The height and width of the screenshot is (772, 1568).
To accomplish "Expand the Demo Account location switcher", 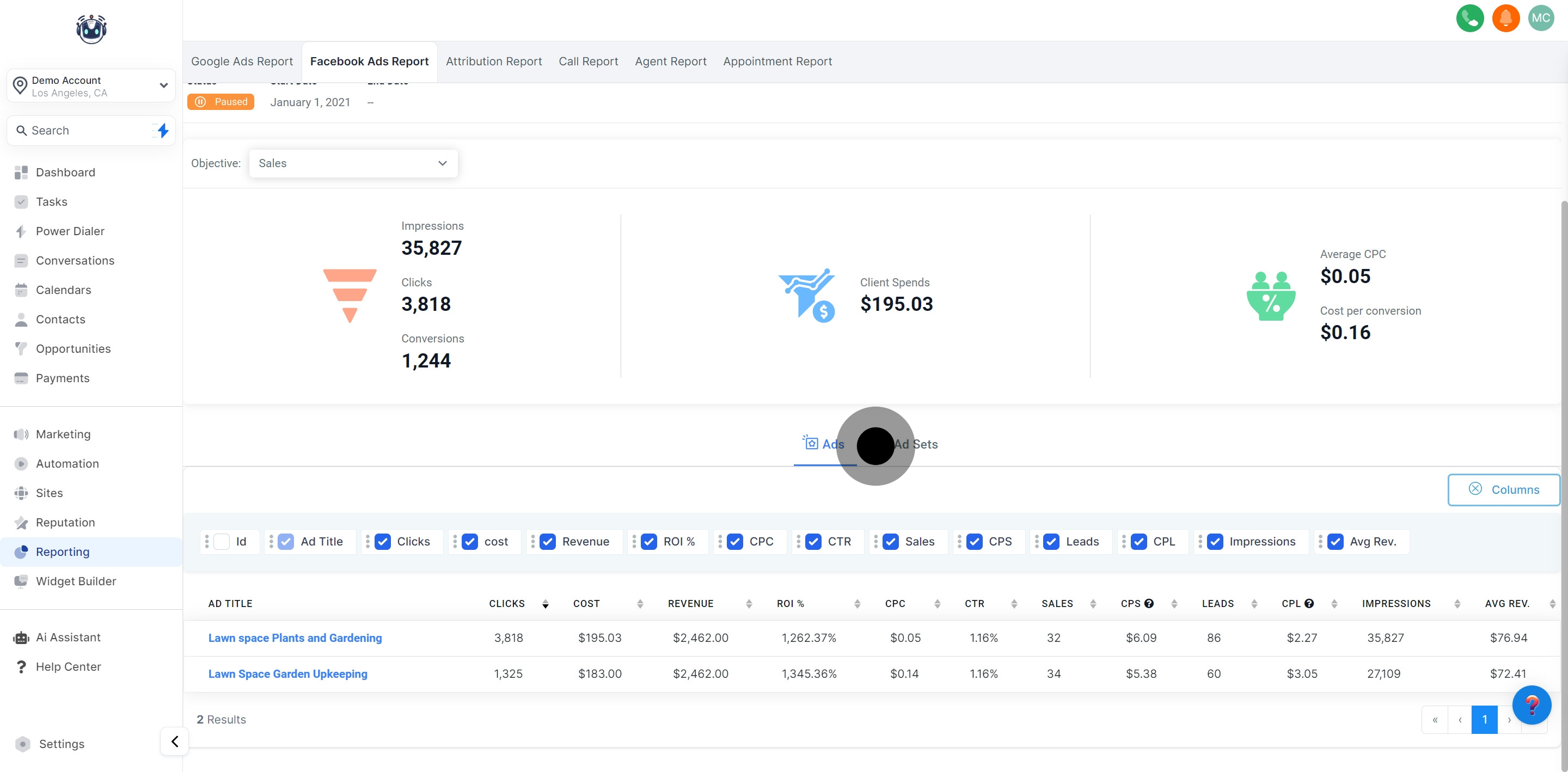I will 91,86.
